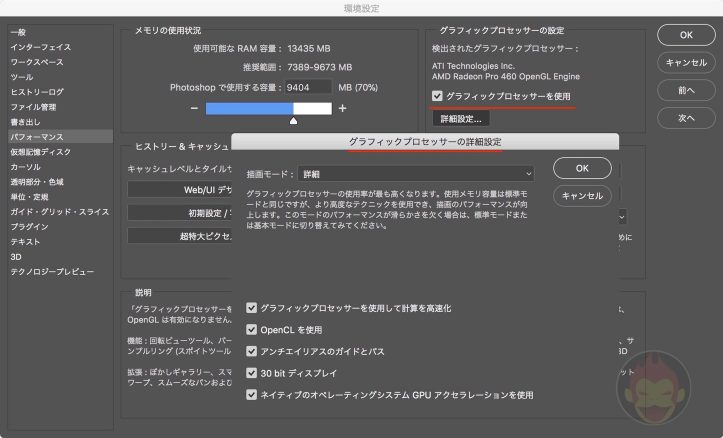This screenshot has height=438, width=723.
Task: Click the MB (70%) label
Action: click(x=358, y=87)
